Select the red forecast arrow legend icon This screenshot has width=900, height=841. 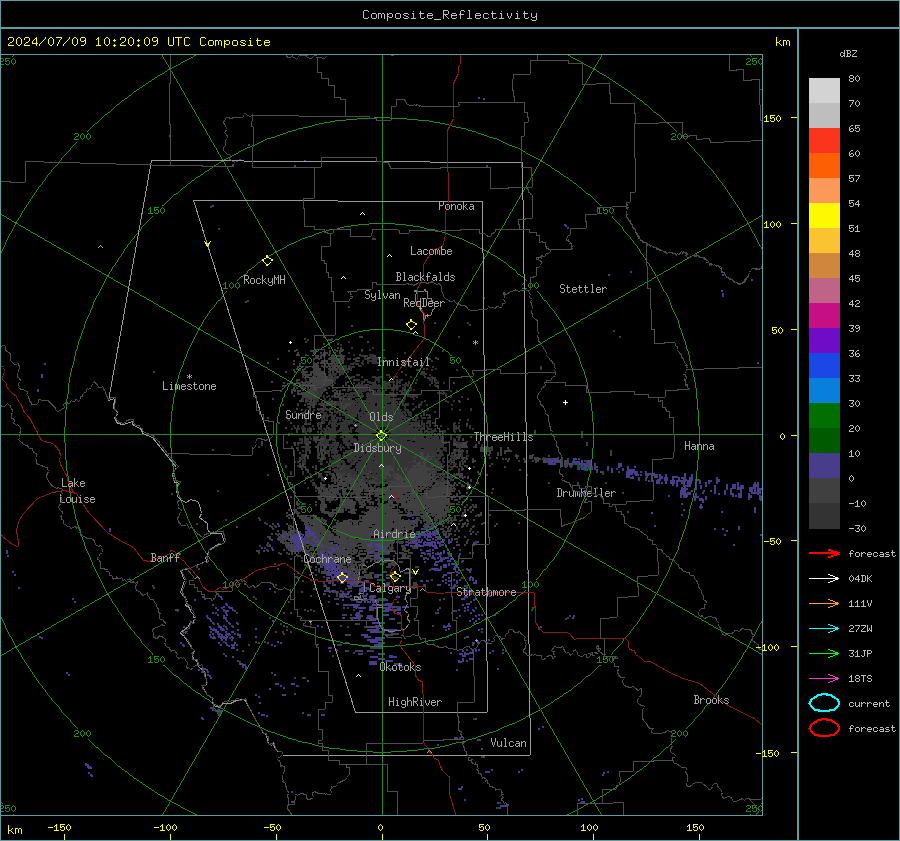(x=824, y=553)
